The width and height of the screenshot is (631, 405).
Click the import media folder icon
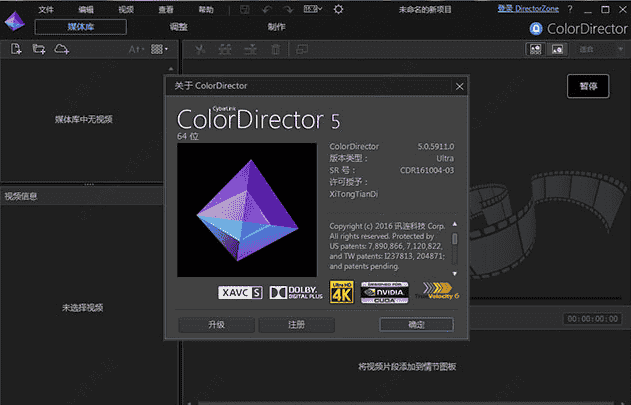pos(38,48)
